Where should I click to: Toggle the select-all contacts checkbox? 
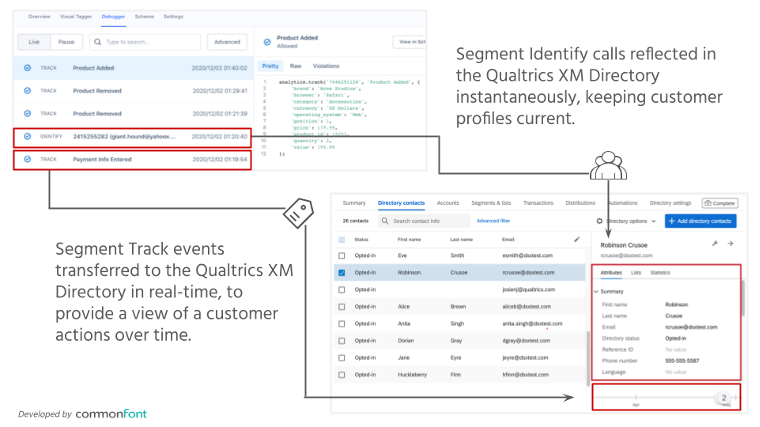[342, 239]
